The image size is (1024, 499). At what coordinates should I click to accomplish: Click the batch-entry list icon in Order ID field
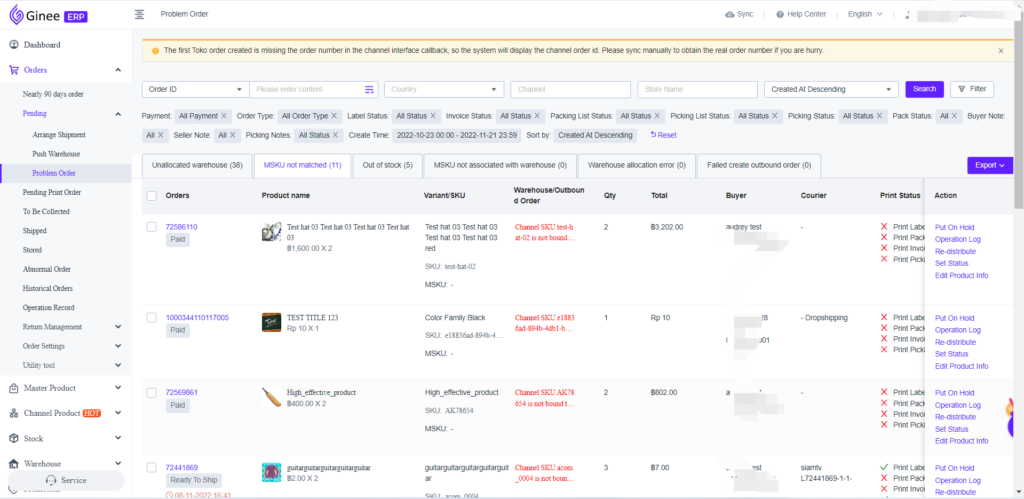tap(369, 89)
